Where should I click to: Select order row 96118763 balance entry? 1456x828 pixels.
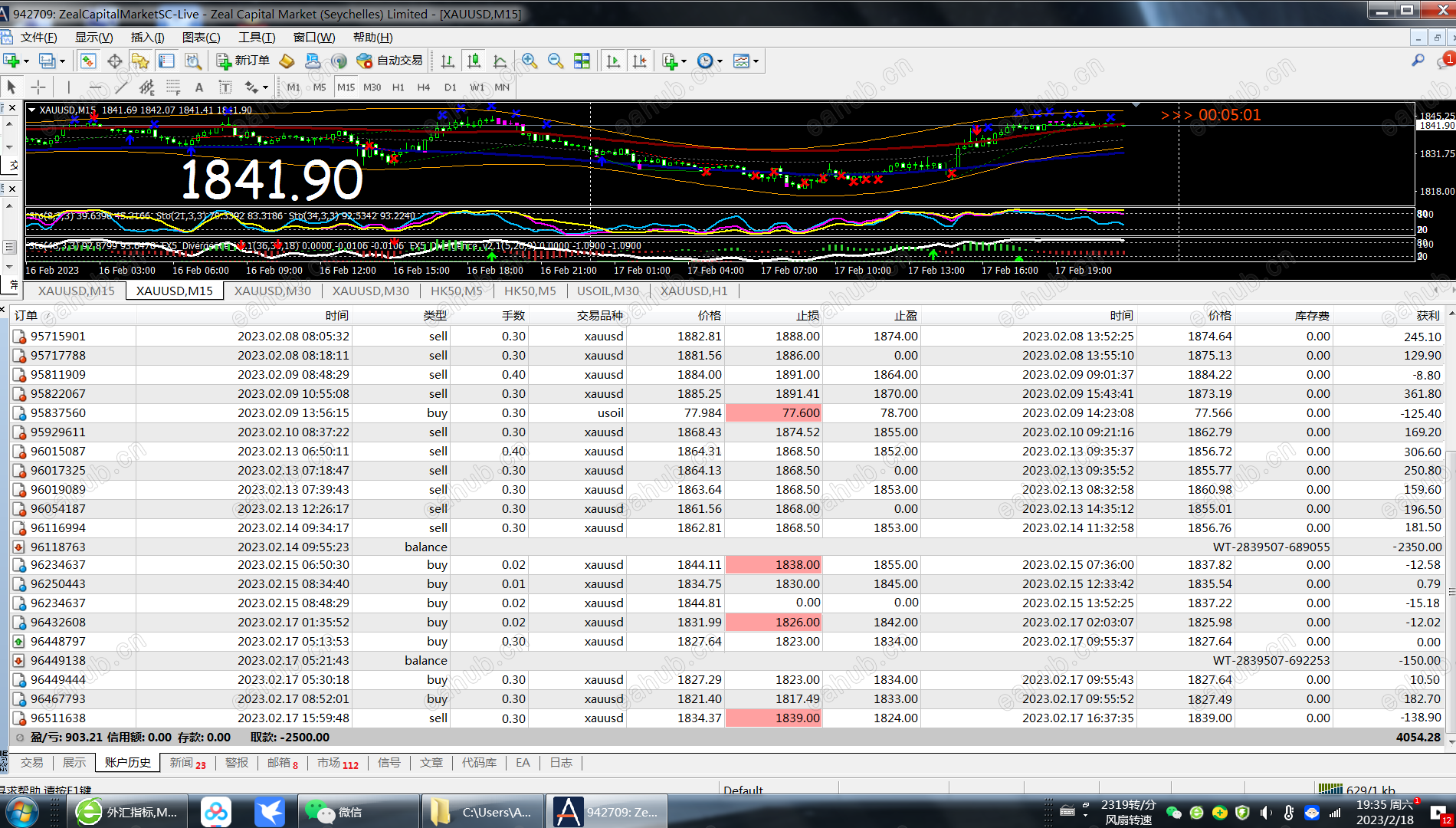click(x=58, y=547)
